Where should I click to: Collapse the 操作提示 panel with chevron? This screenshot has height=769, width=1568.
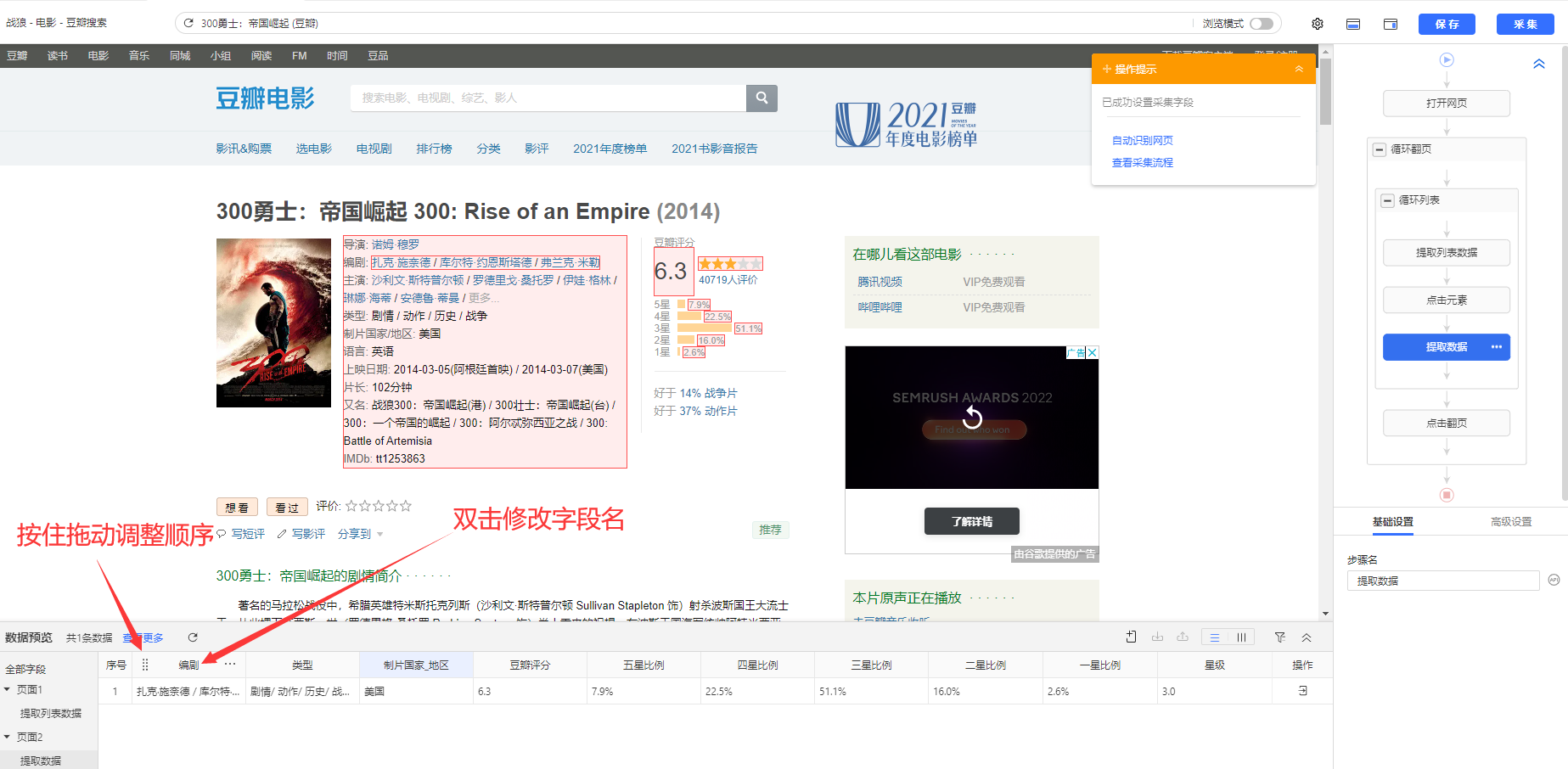[x=1299, y=69]
